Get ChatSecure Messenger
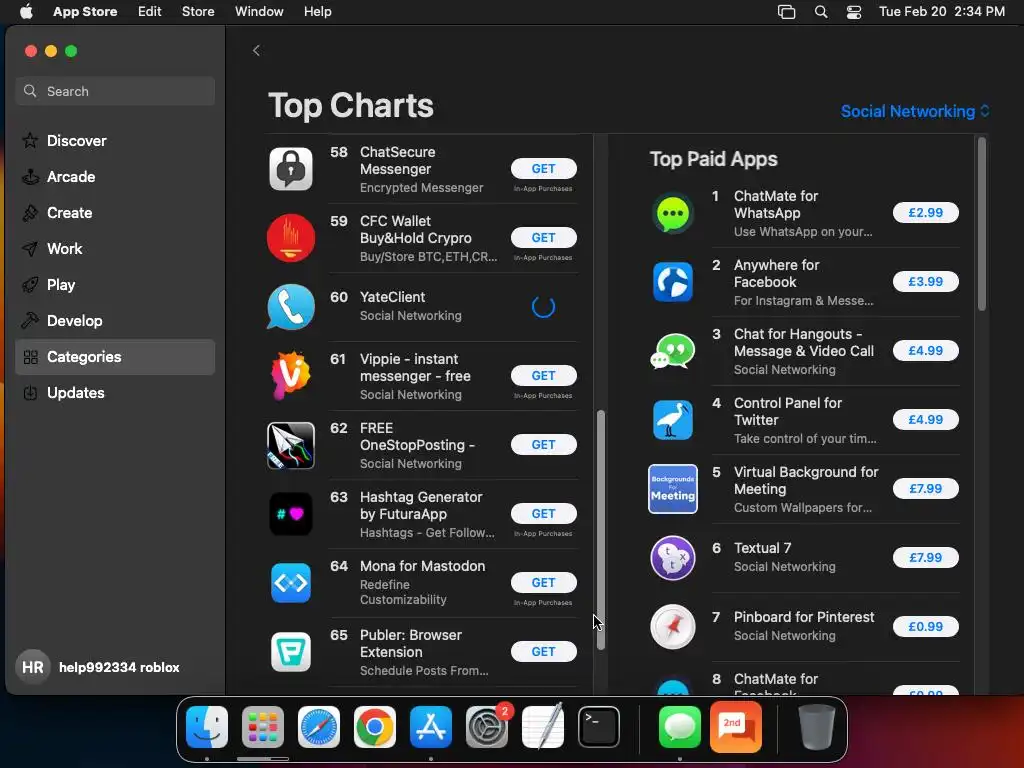 click(543, 168)
